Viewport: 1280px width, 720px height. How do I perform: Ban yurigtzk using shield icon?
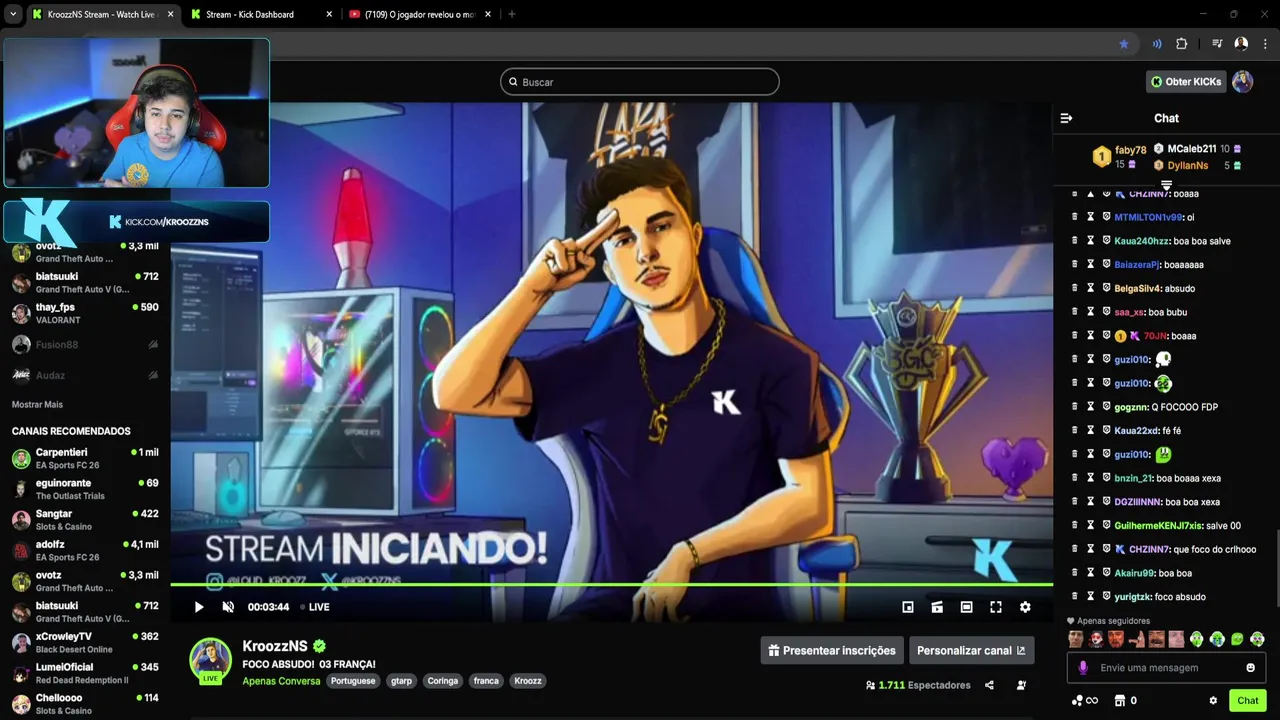pos(1107,596)
